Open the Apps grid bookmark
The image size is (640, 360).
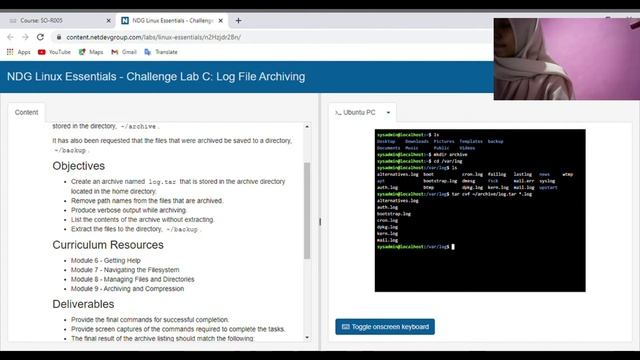pyautogui.click(x=18, y=52)
